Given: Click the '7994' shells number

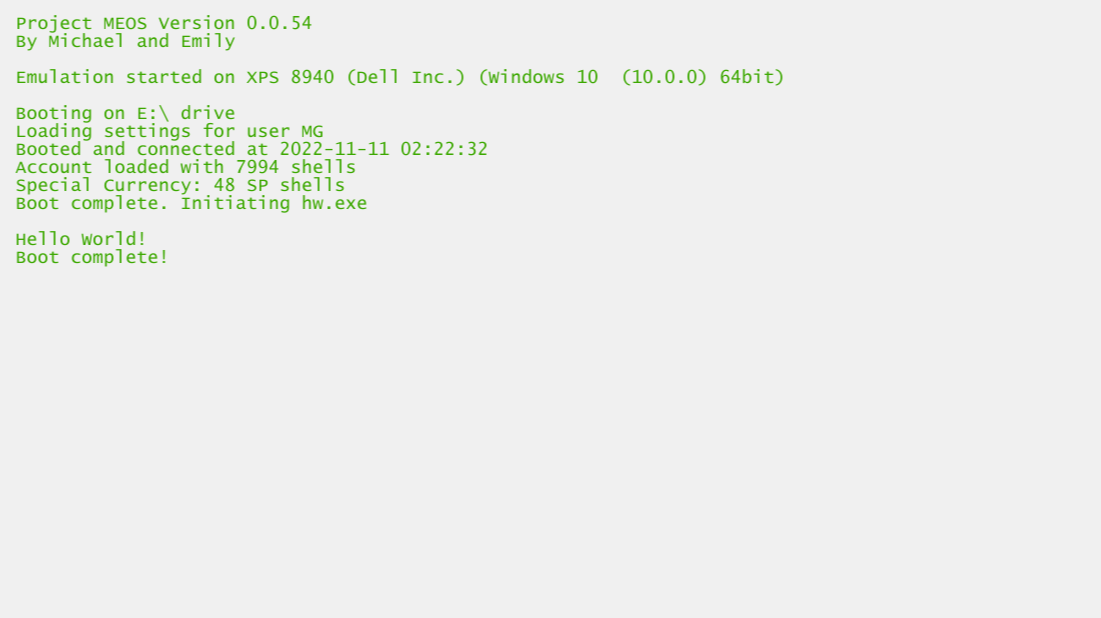Looking at the screenshot, I should pyautogui.click(x=257, y=167).
